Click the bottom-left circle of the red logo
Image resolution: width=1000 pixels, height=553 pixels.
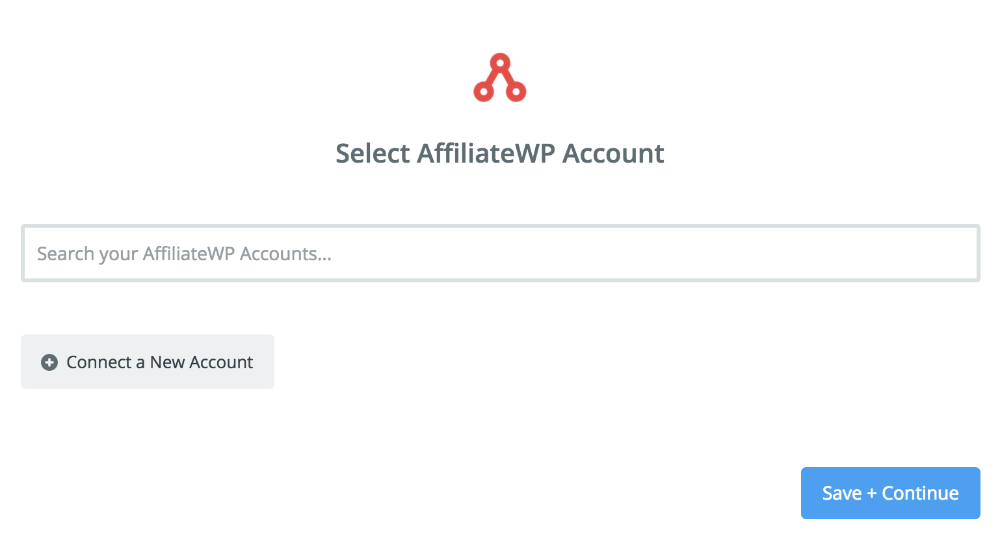[x=483, y=92]
